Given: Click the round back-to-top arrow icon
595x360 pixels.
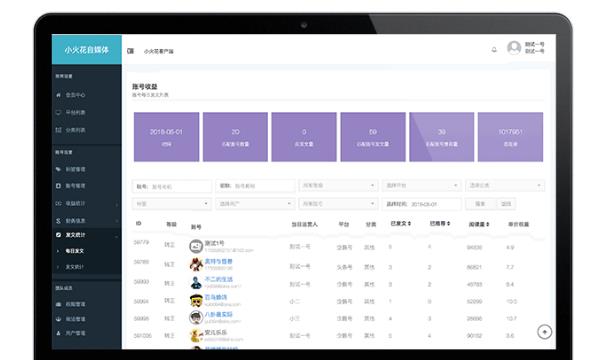Looking at the screenshot, I should 545,332.
